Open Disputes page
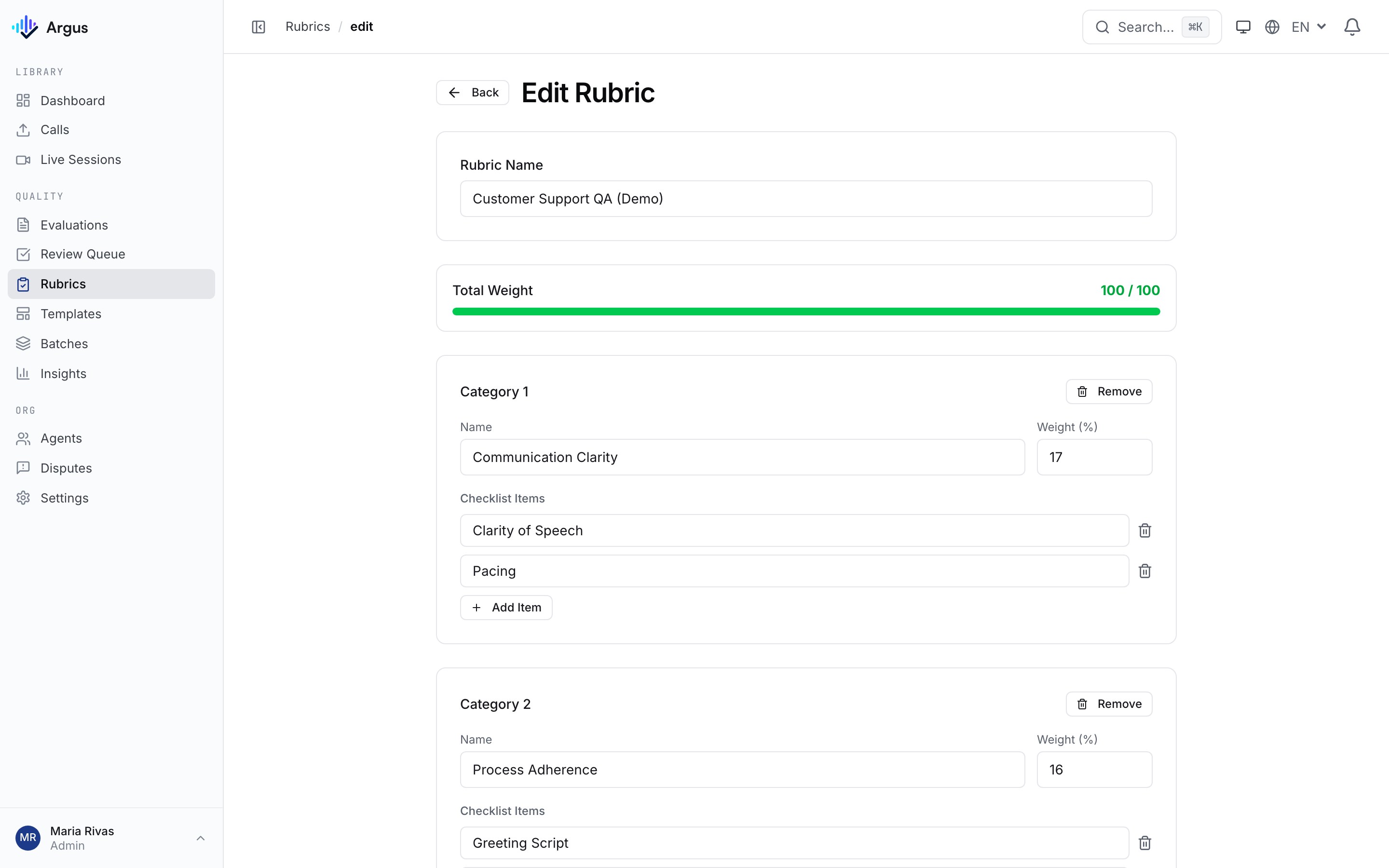 pos(111,468)
